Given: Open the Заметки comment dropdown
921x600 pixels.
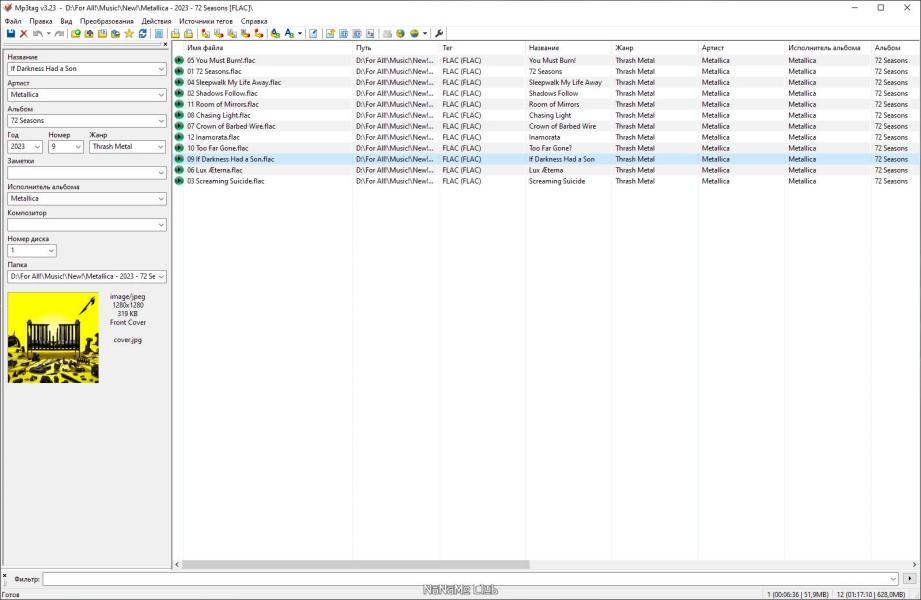Looking at the screenshot, I should click(x=161, y=173).
